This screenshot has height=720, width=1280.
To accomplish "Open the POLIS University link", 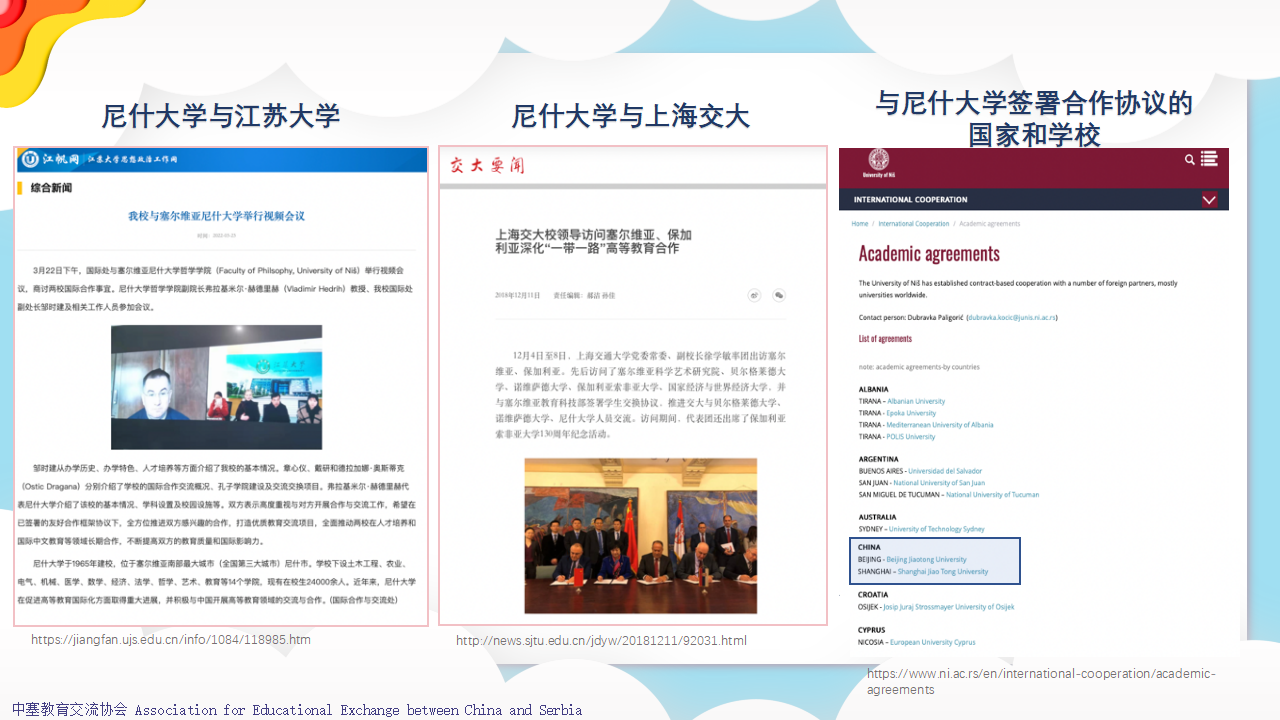I will (912, 437).
